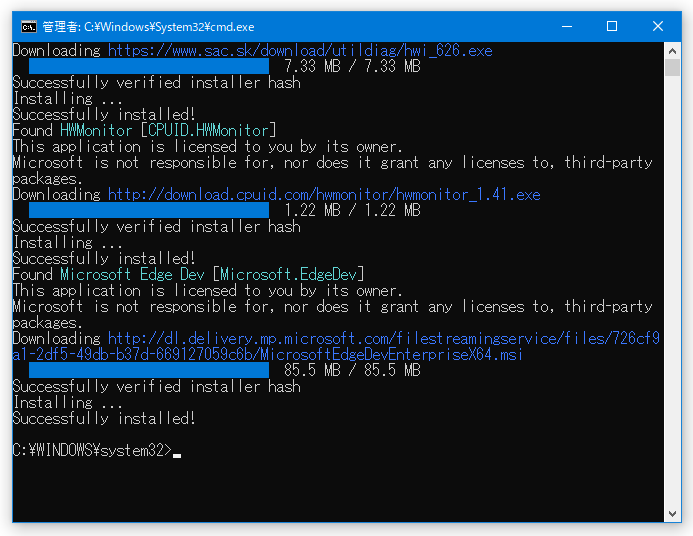Open the MicrosoftEdgeDevEnterpriseX64.msi download URL
Image resolution: width=693 pixels, height=536 pixels.
(x=336, y=346)
